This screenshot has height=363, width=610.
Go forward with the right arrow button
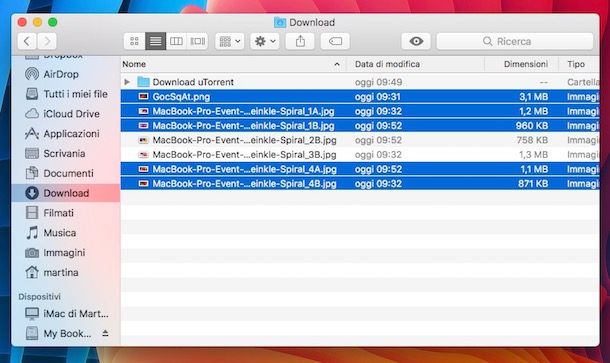pyautogui.click(x=47, y=41)
